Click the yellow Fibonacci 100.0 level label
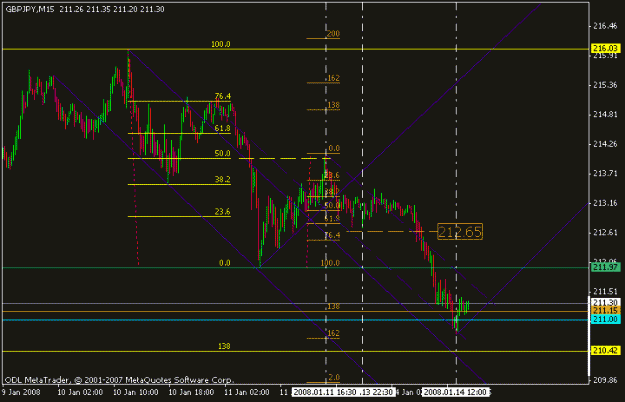 coord(220,44)
